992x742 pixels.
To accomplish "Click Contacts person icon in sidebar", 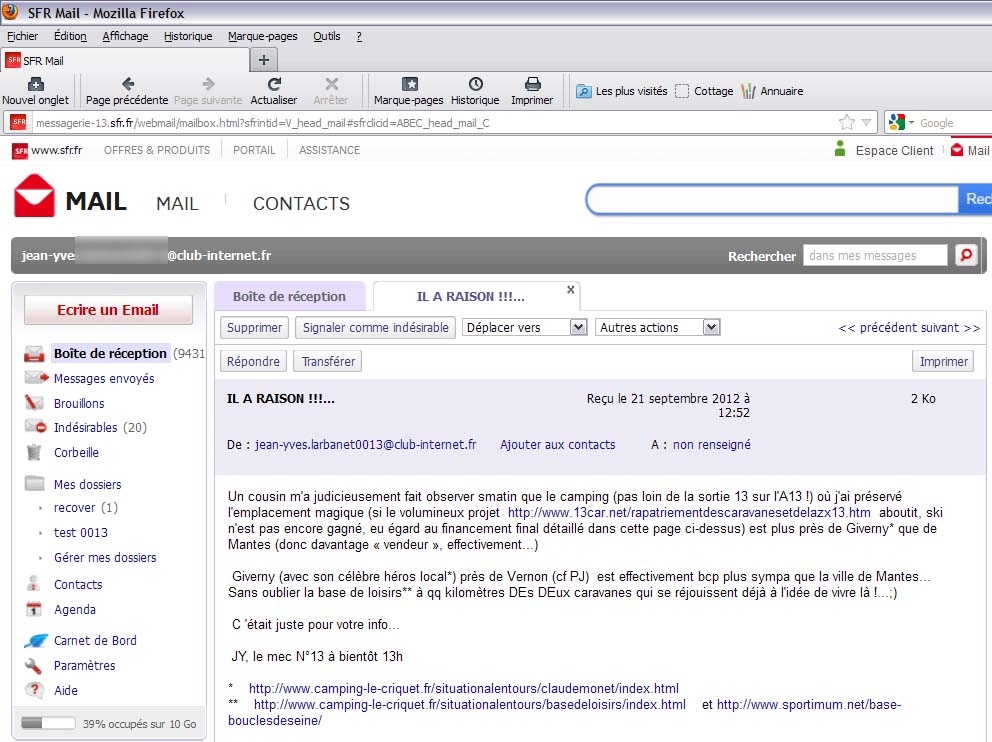I will point(34,584).
